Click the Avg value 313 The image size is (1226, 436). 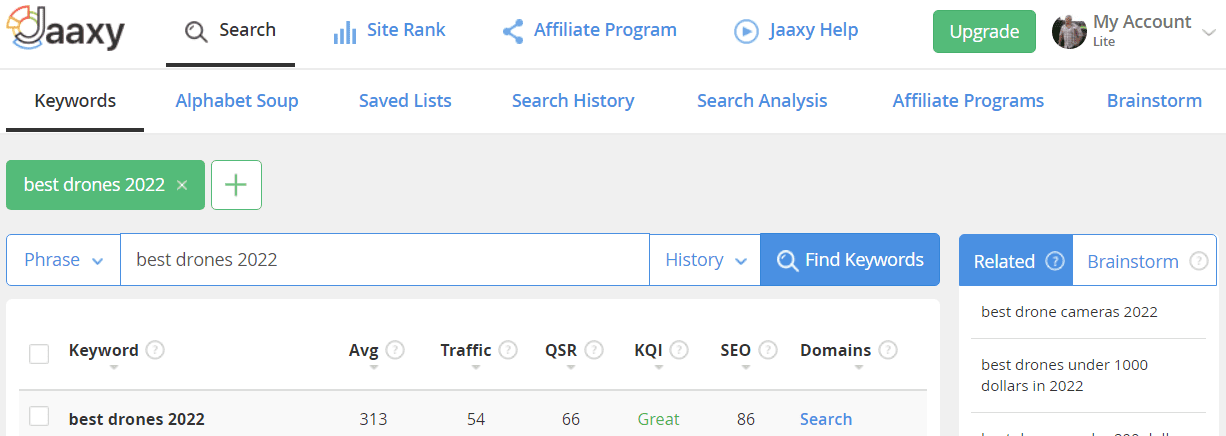[373, 419]
